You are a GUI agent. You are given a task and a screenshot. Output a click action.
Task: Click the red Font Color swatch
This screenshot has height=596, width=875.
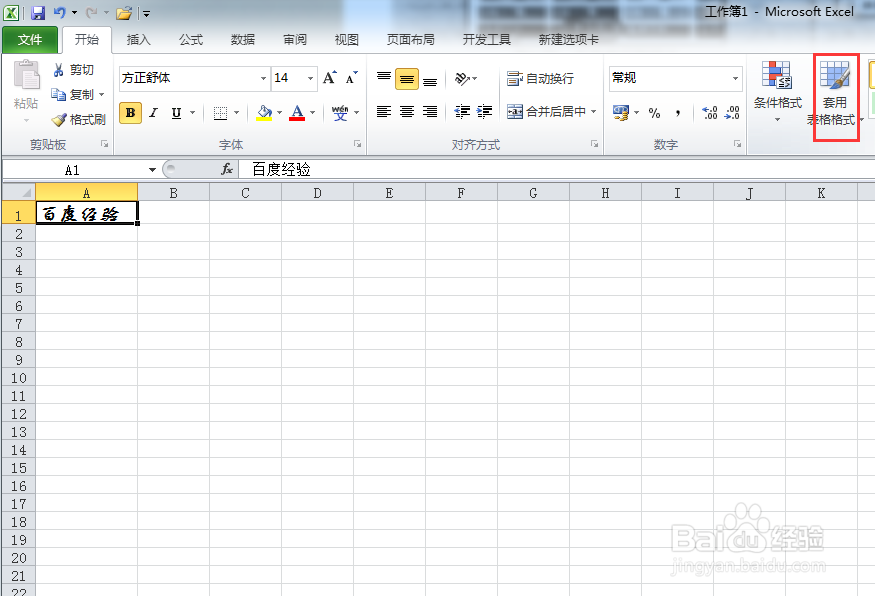tap(298, 113)
